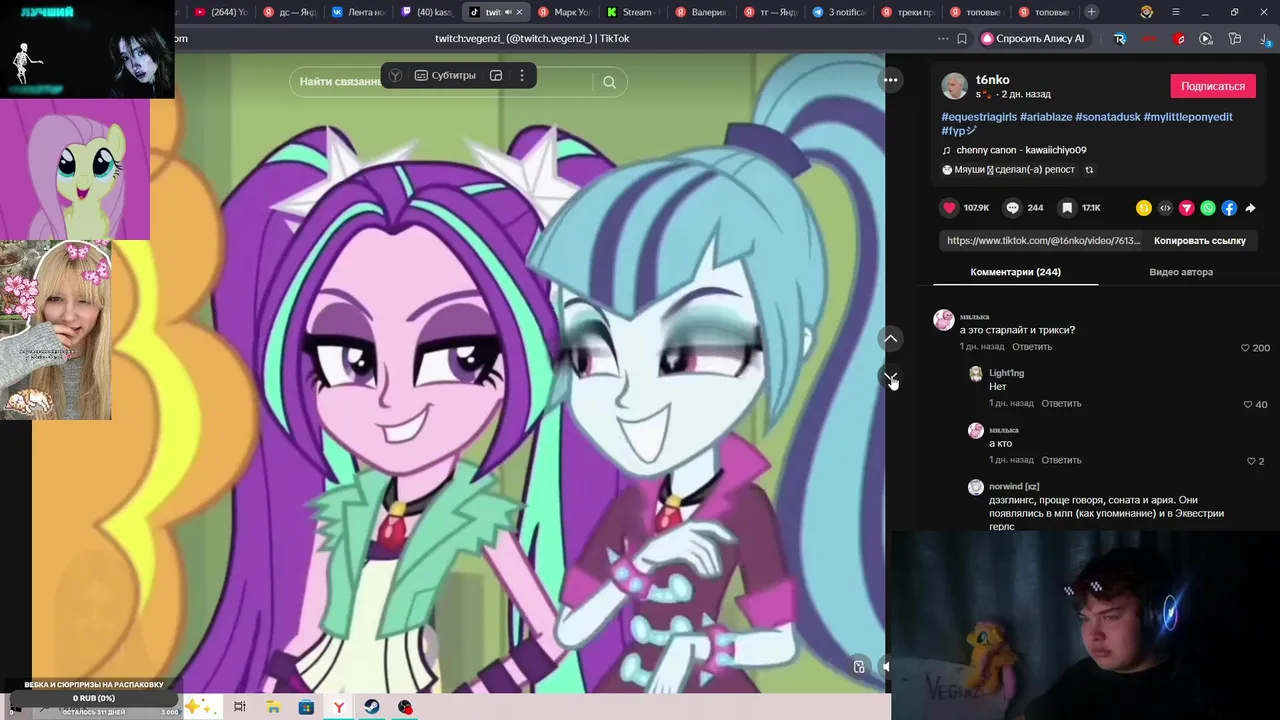Image resolution: width=1280 pixels, height=720 pixels.
Task: Switch to the Лента новостей VK tab
Action: [x=358, y=12]
